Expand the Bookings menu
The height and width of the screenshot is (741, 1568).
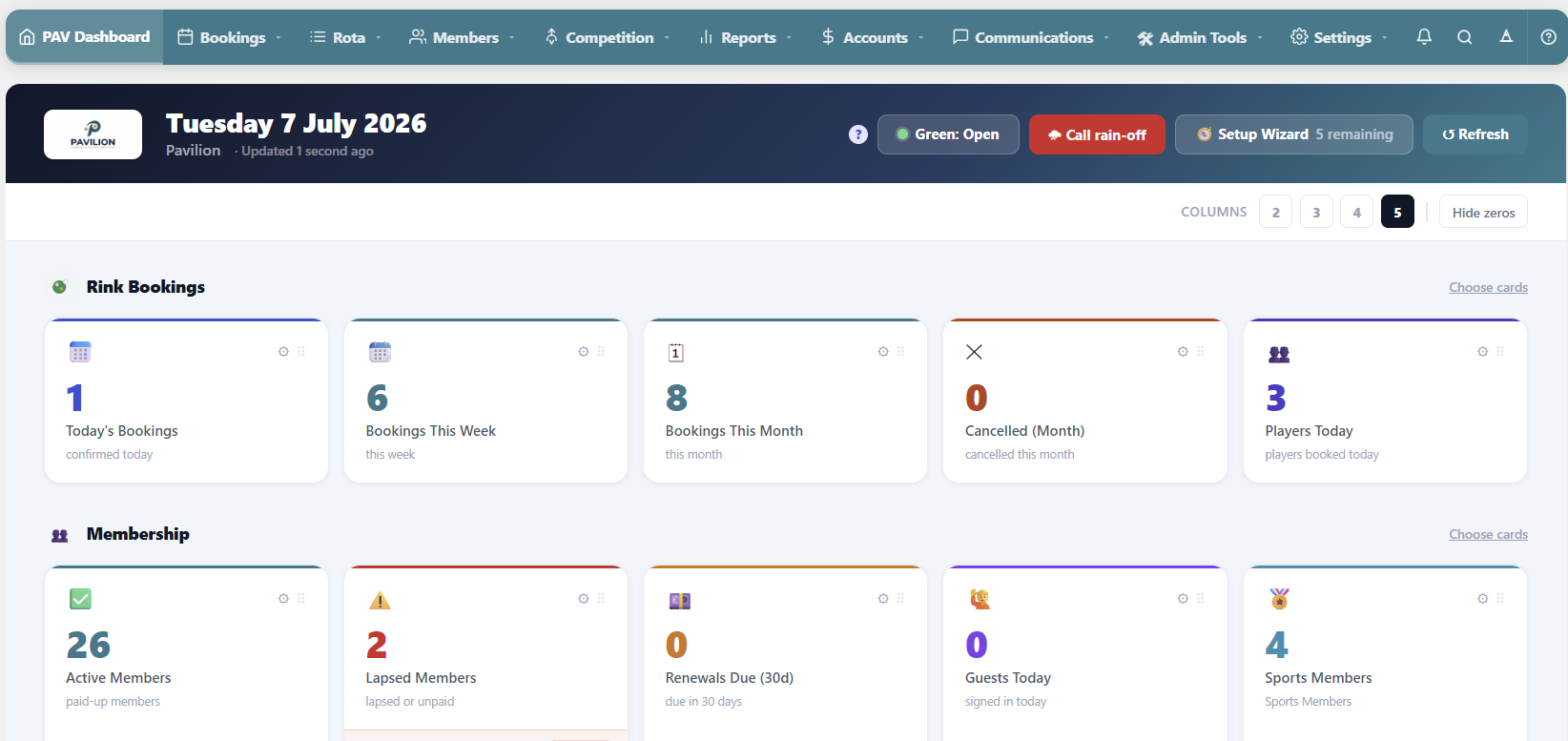pyautogui.click(x=230, y=37)
